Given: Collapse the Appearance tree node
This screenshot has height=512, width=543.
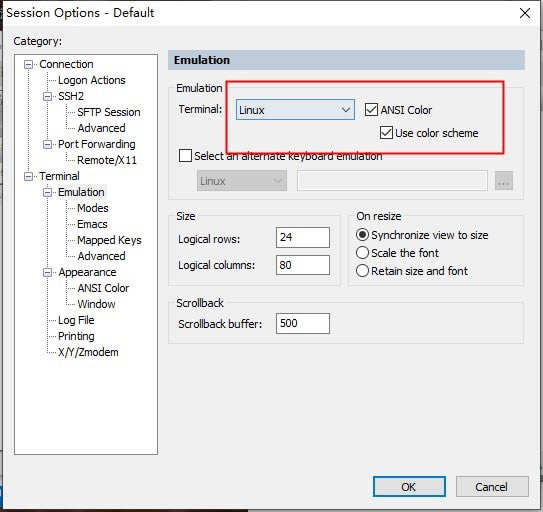Looking at the screenshot, I should click(x=47, y=273).
